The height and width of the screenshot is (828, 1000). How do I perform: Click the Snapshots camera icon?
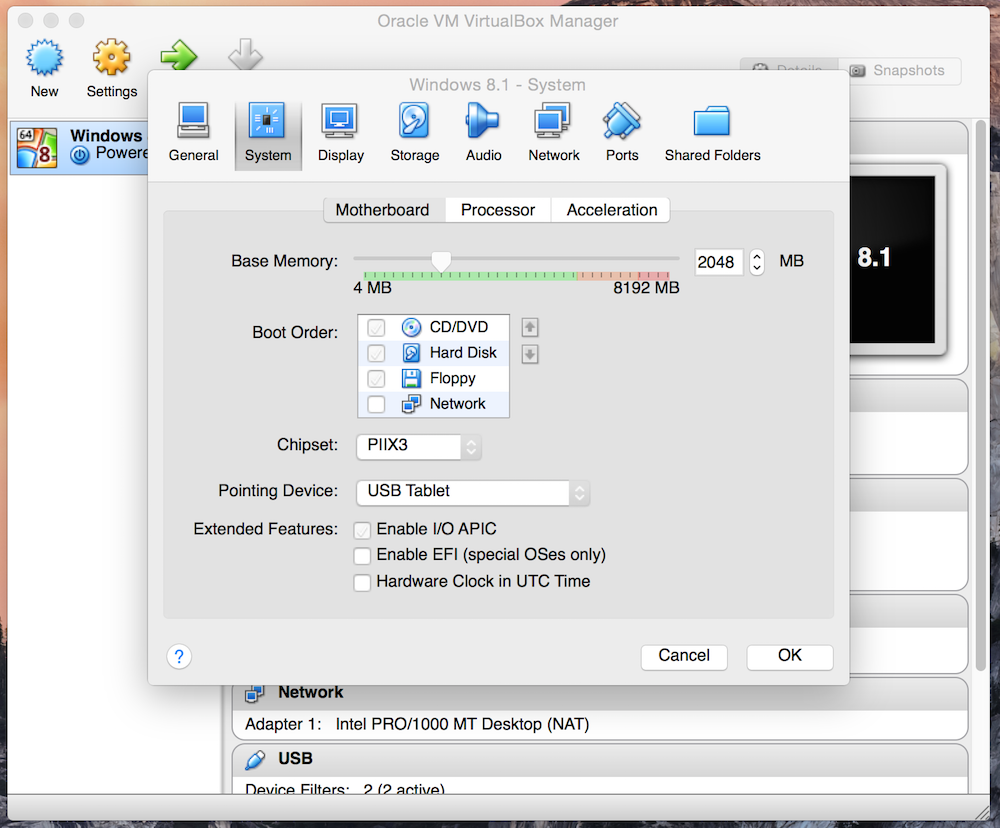[858, 71]
